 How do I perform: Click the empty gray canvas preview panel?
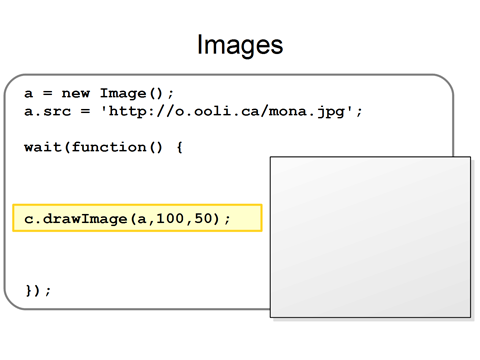(370, 237)
